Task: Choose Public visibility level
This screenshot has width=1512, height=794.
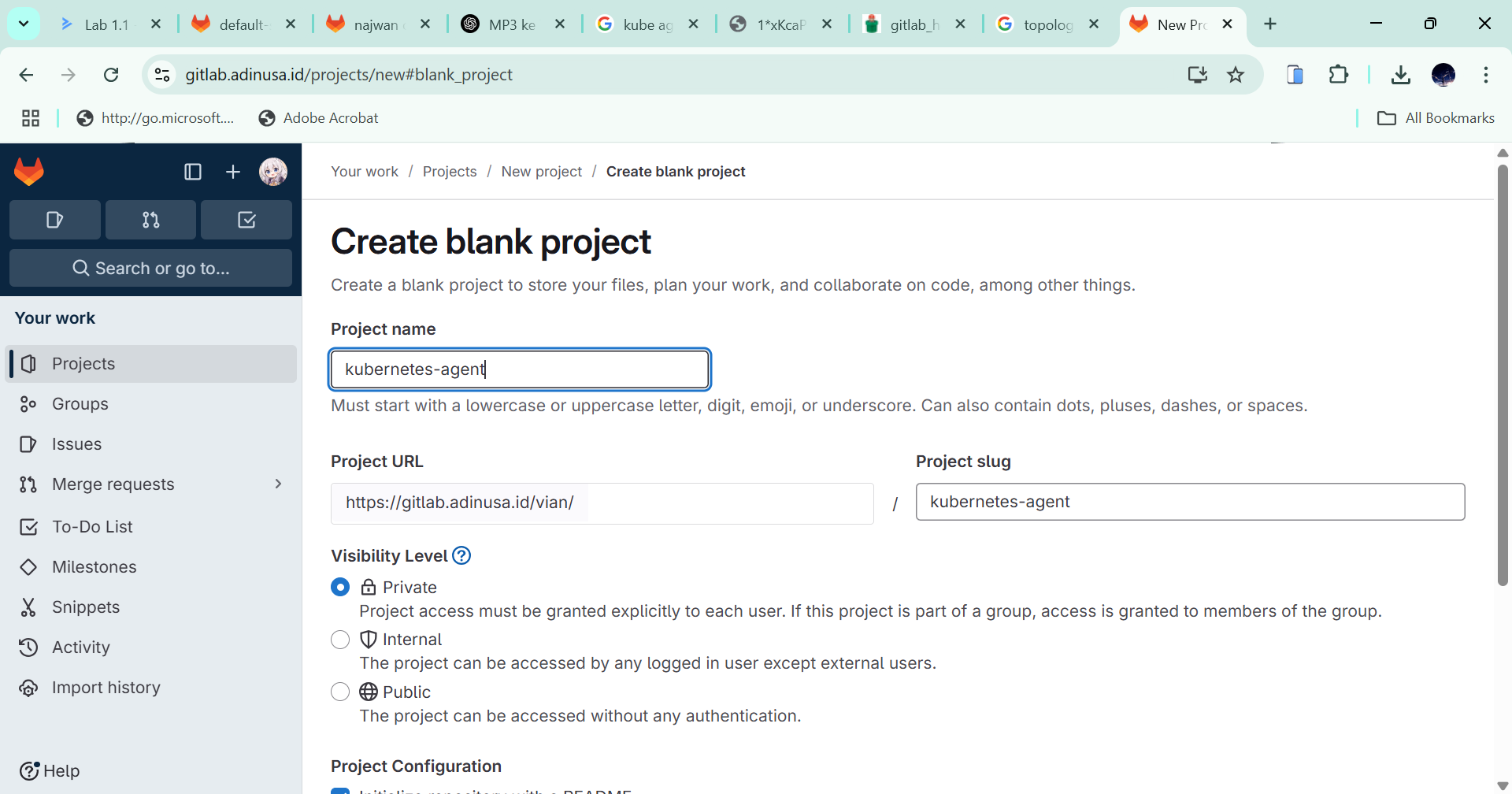Action: [340, 692]
